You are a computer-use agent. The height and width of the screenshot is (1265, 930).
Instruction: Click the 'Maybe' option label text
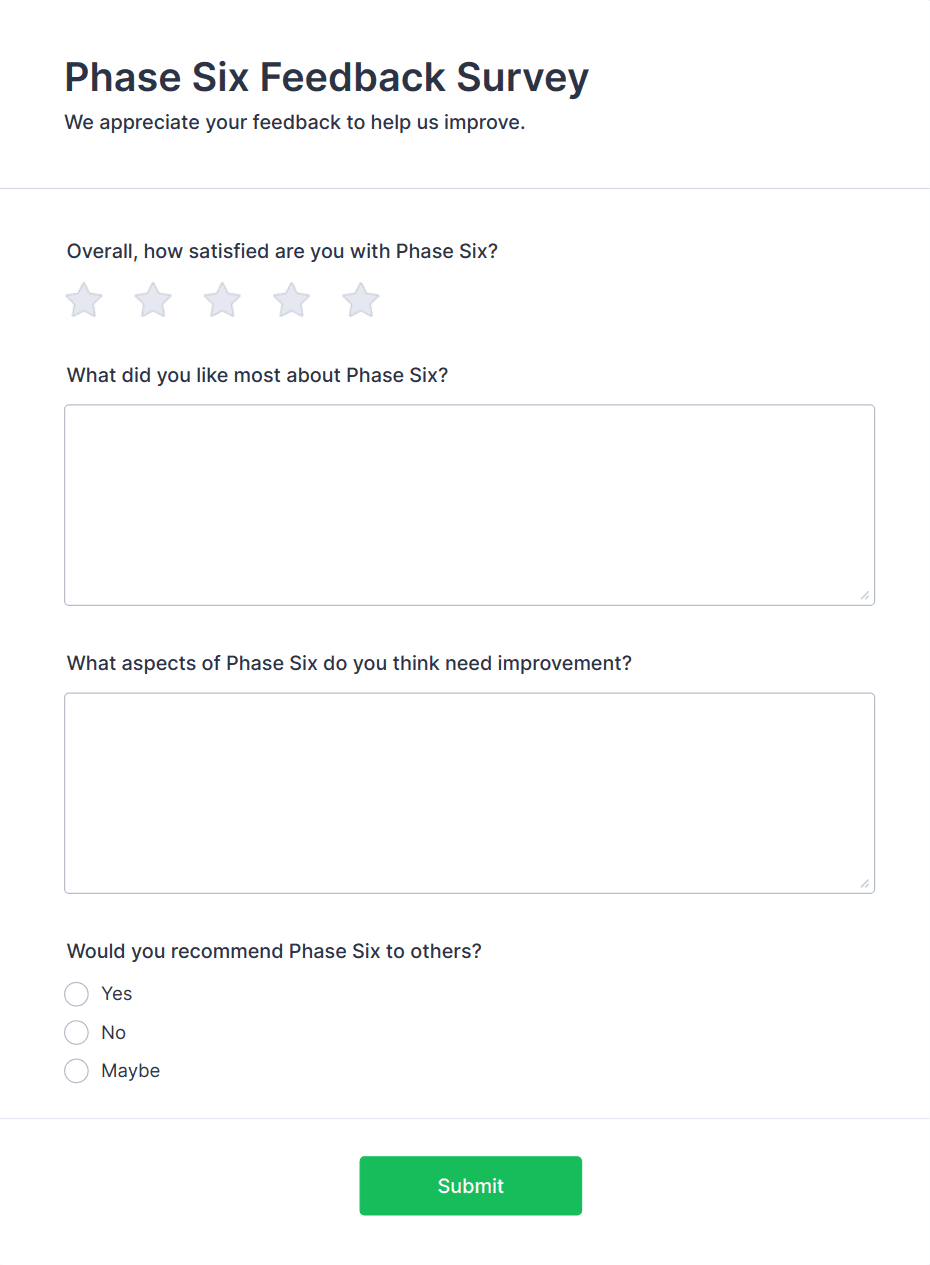pyautogui.click(x=130, y=1071)
